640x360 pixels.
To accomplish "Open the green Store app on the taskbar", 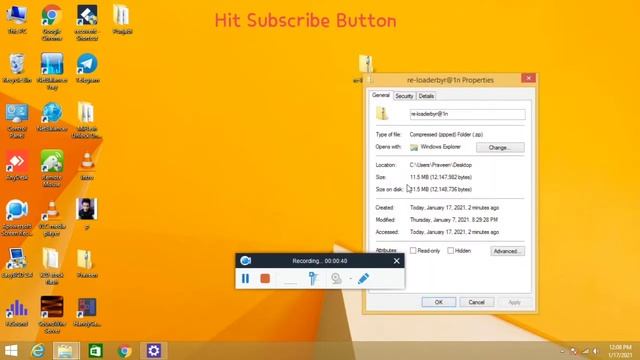I will [96, 351].
